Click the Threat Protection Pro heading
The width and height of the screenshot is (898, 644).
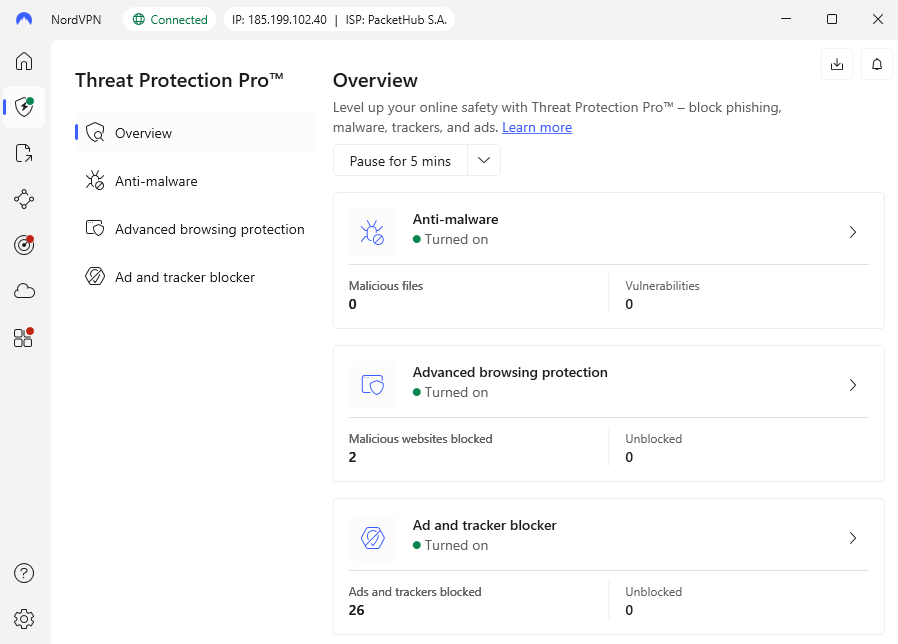tap(179, 80)
